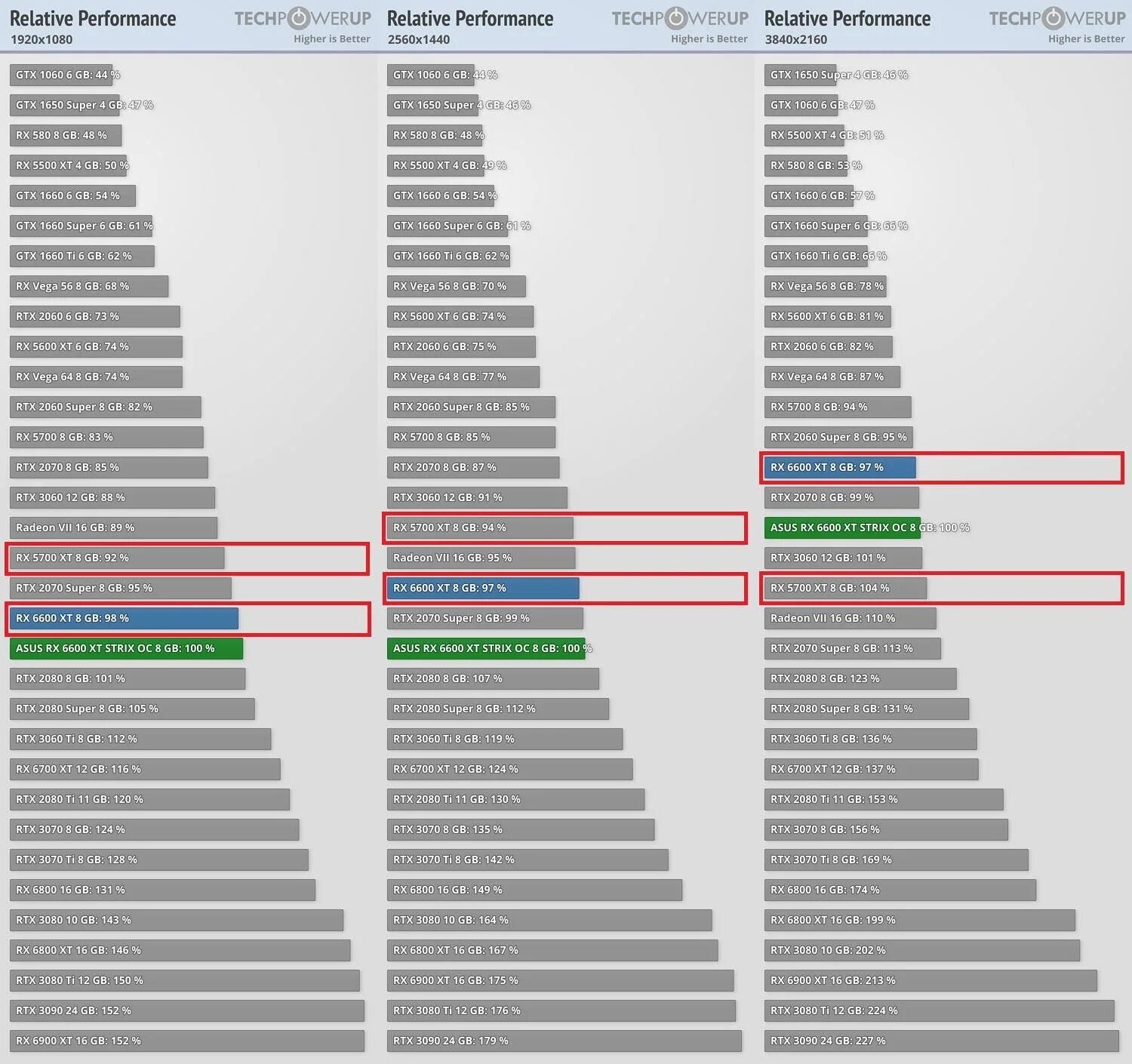The height and width of the screenshot is (1064, 1132).
Task: Select the green ASUS STRIX OC bar in 3840x2160 chart
Action: [842, 527]
